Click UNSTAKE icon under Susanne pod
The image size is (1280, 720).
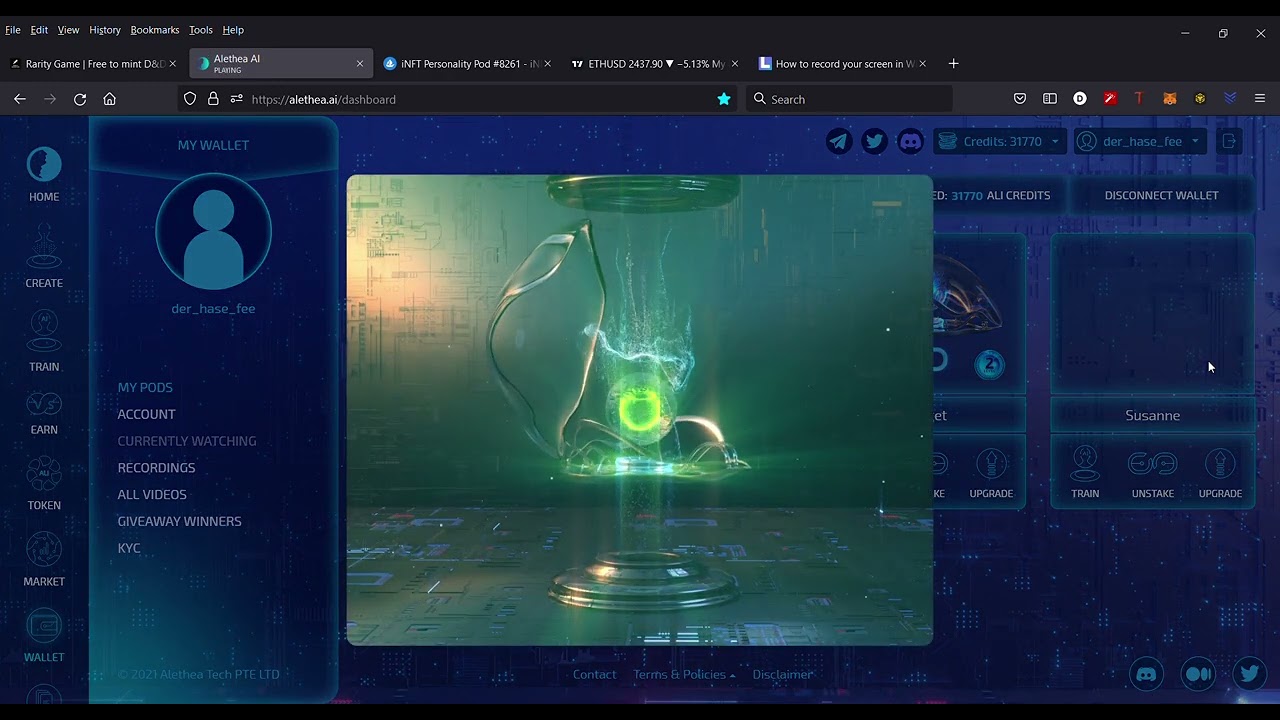click(x=1153, y=464)
